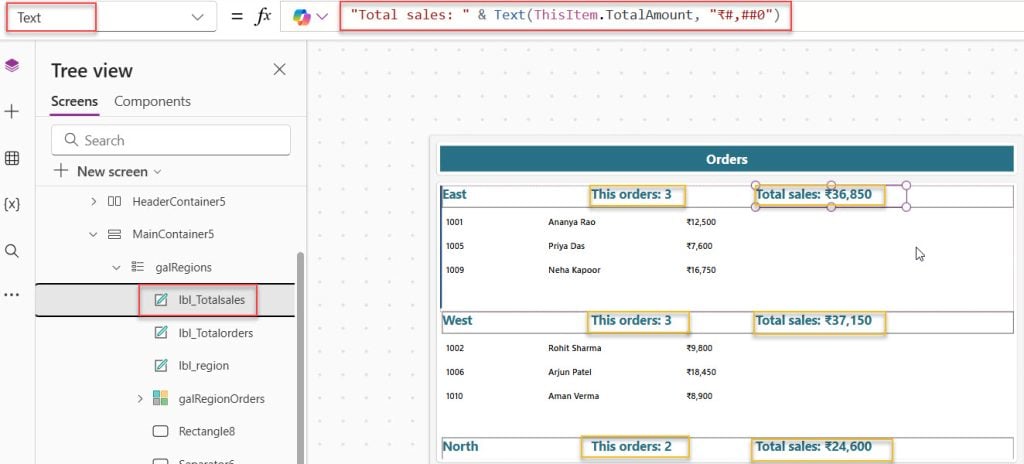Select lbl_region in tree
This screenshot has width=1024, height=464.
point(204,366)
